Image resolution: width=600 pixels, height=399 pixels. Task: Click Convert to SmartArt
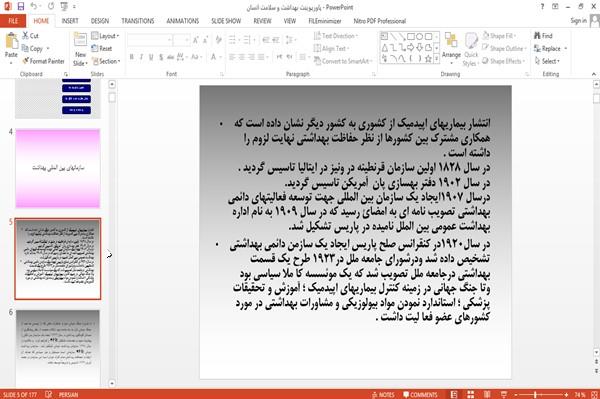point(342,61)
